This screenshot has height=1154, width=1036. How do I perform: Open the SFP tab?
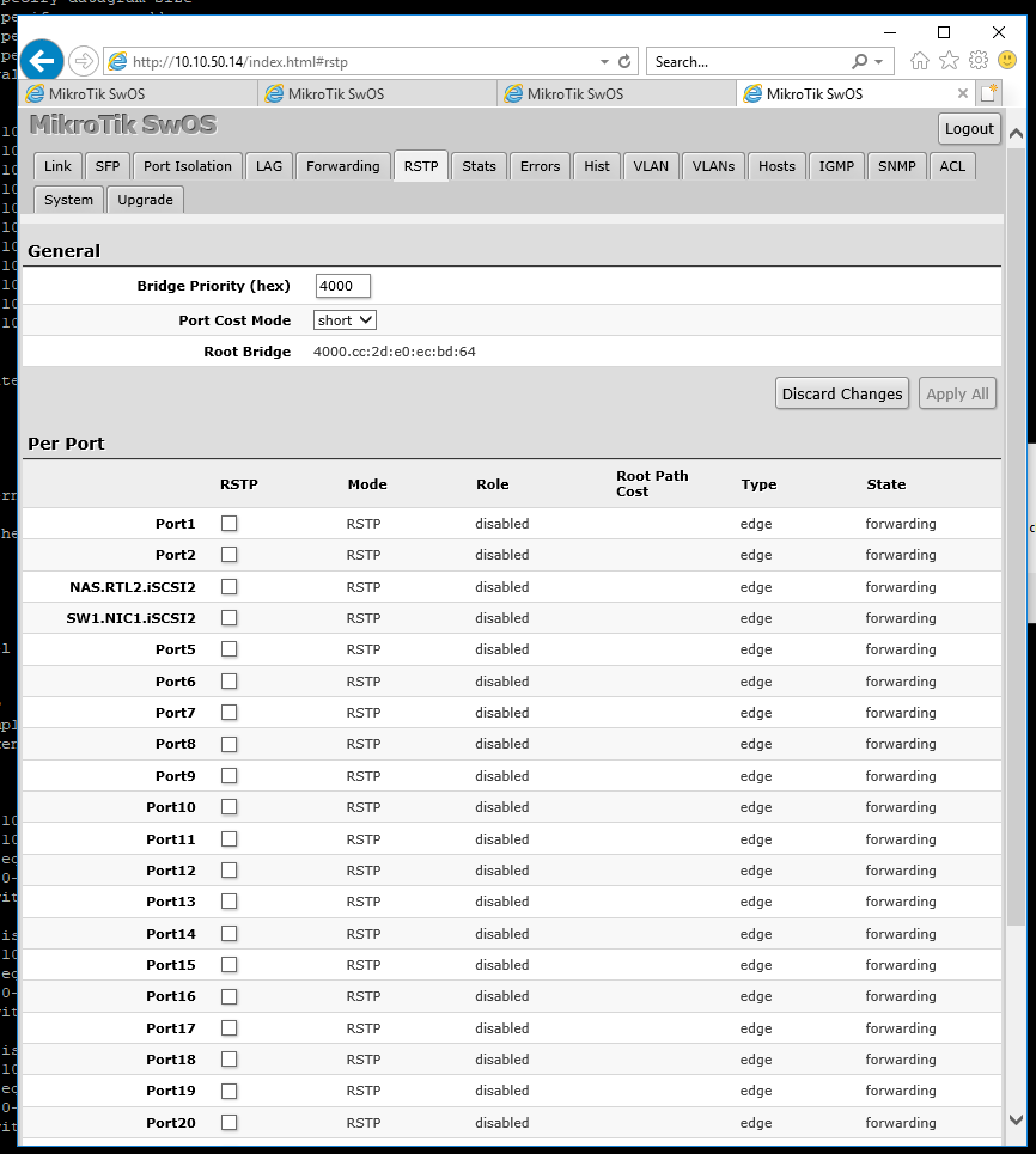(x=108, y=166)
